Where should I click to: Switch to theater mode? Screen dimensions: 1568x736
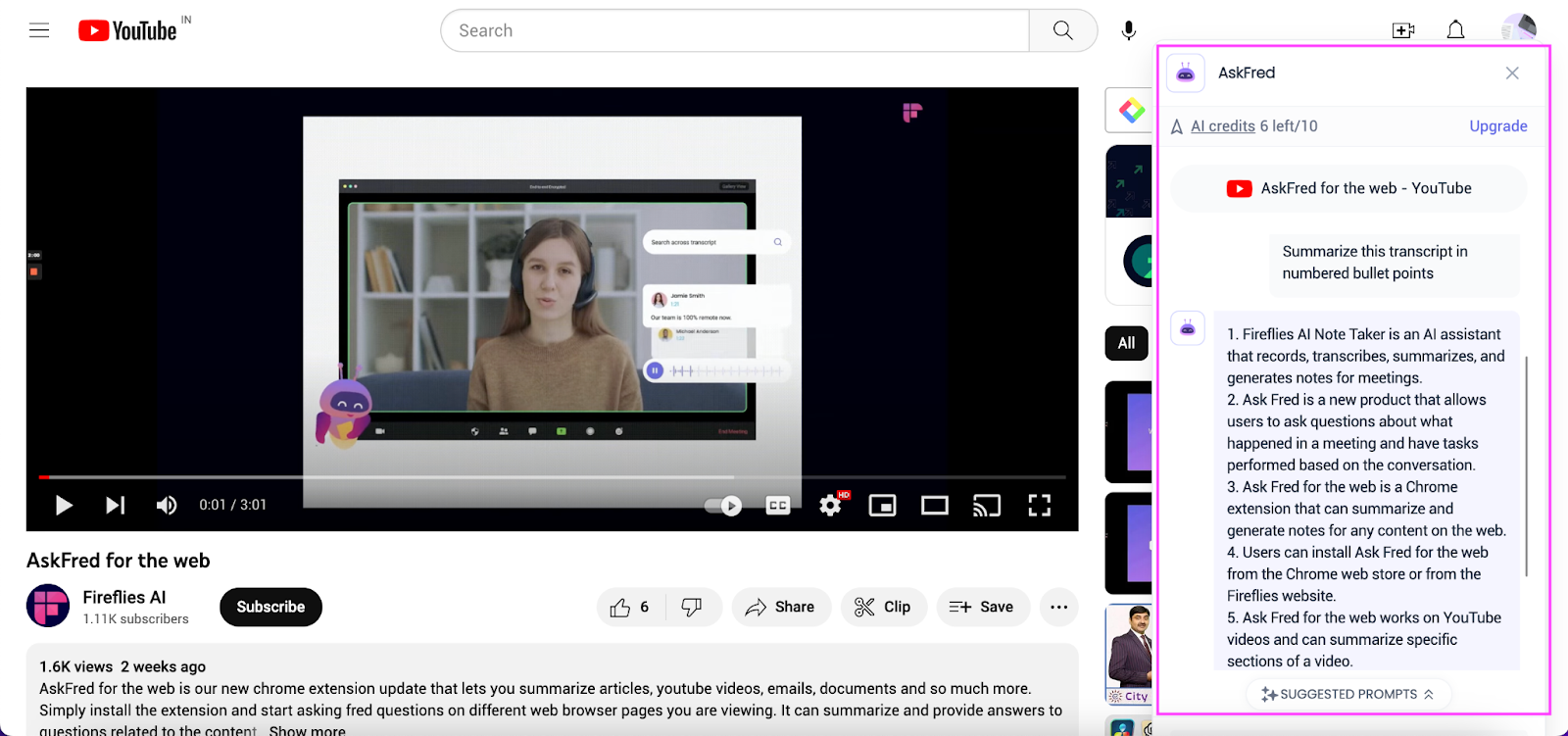935,506
